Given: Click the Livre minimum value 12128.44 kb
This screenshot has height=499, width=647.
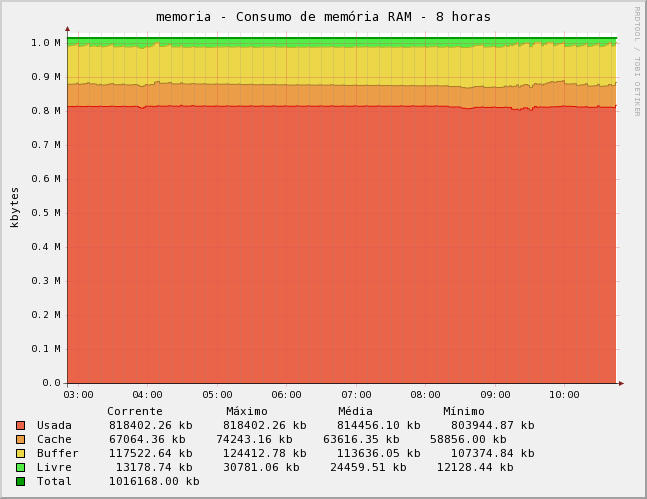Looking at the screenshot, I should tap(475, 468).
